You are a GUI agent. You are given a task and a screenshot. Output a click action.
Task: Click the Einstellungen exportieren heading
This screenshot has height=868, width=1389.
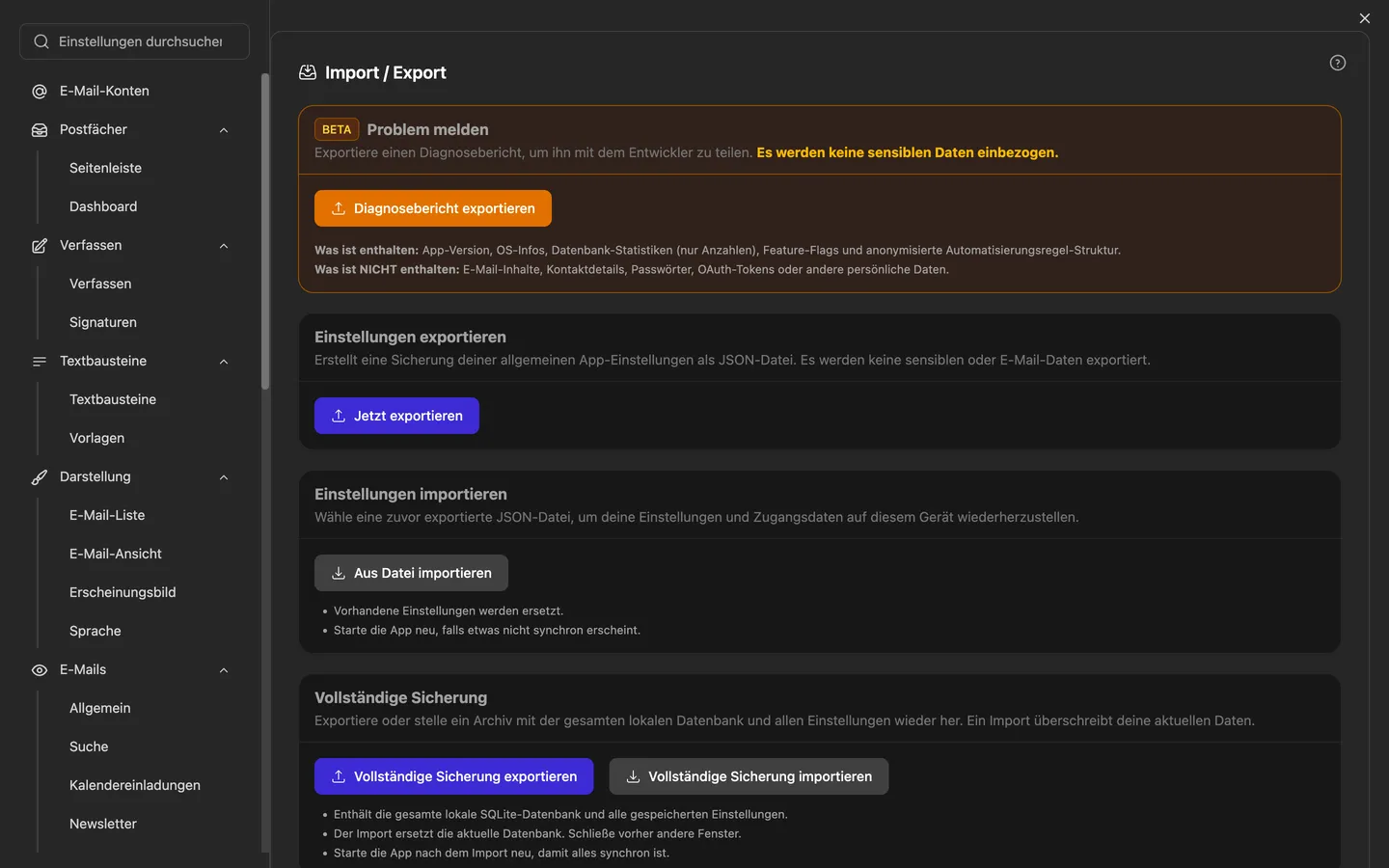pyautogui.click(x=410, y=337)
